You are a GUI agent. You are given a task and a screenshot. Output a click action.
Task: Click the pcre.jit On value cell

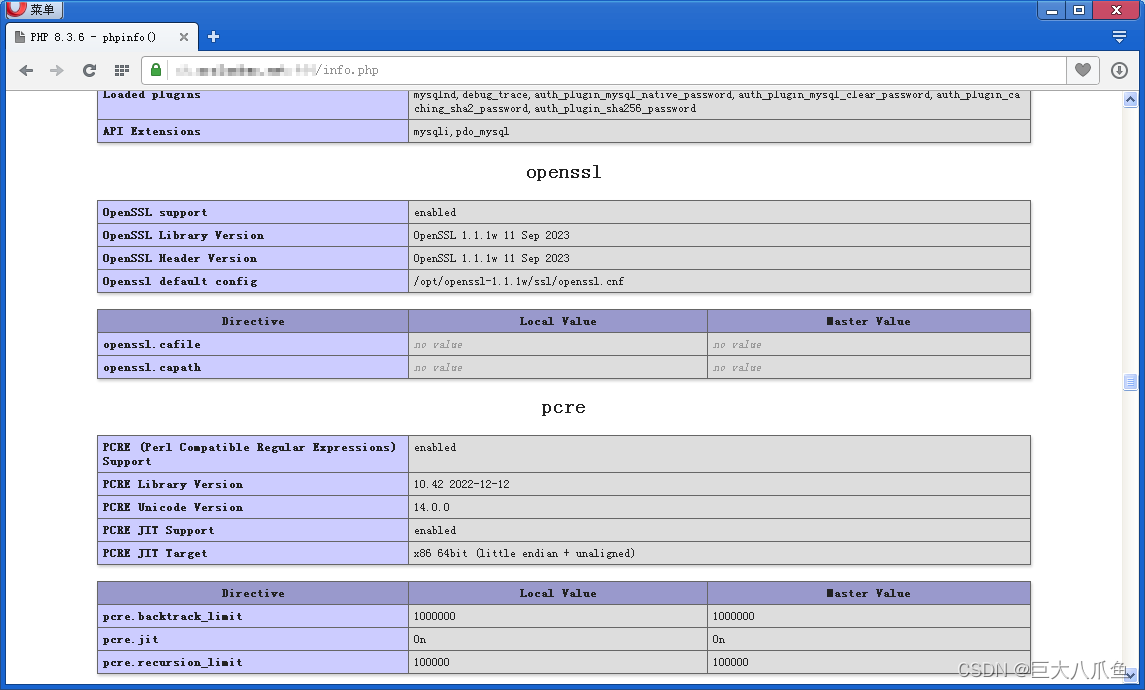point(556,639)
